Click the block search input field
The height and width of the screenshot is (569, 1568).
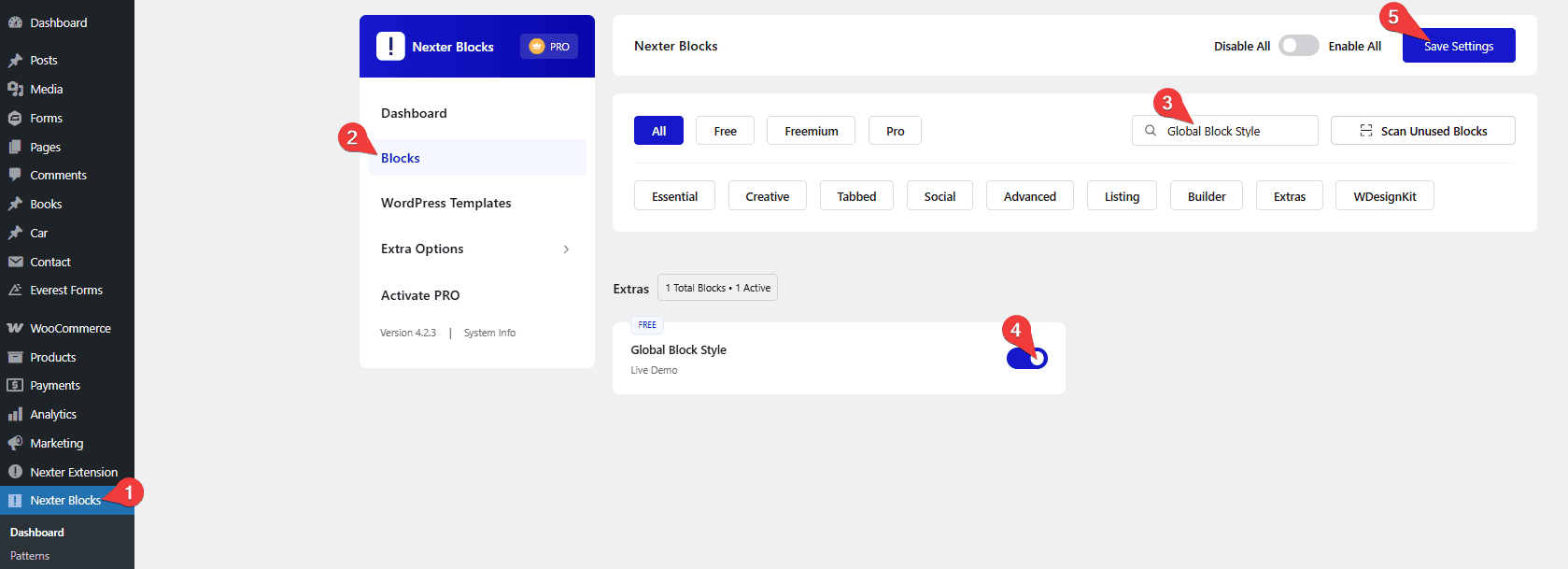[1233, 131]
